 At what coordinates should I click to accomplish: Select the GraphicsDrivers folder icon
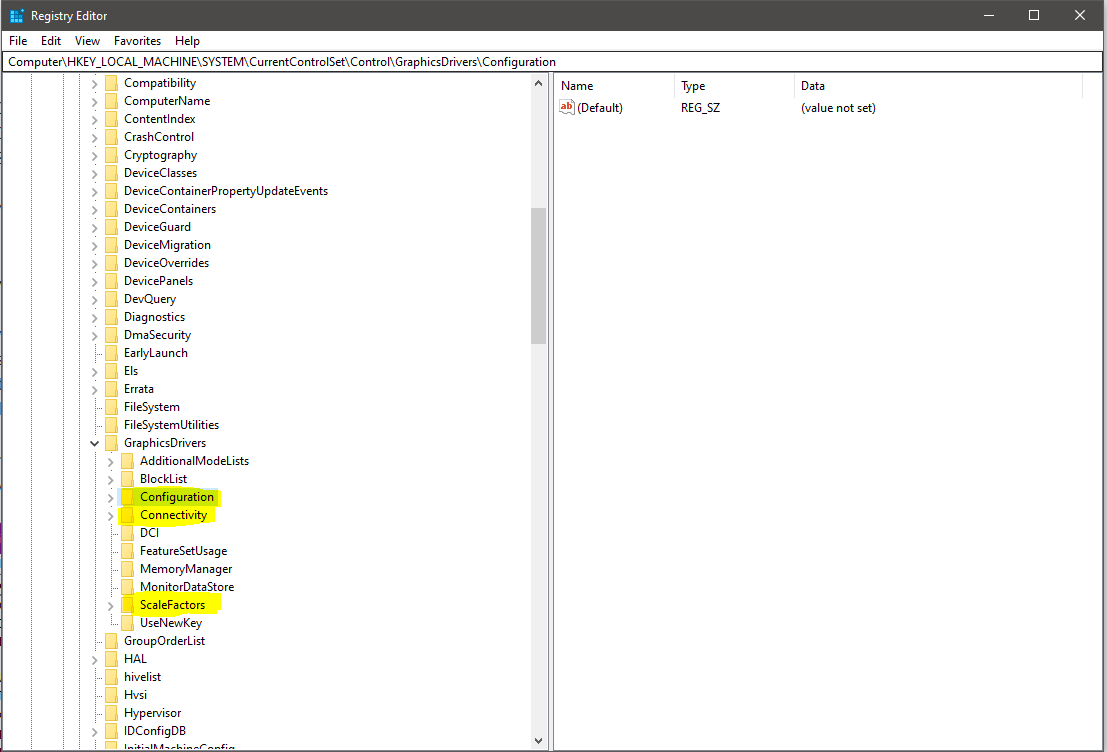(112, 443)
